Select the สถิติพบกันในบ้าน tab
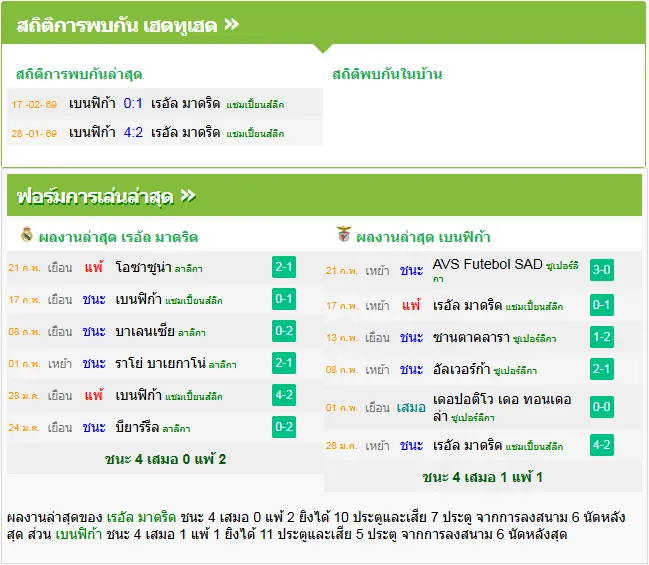The width and height of the screenshot is (649, 565). (387, 75)
